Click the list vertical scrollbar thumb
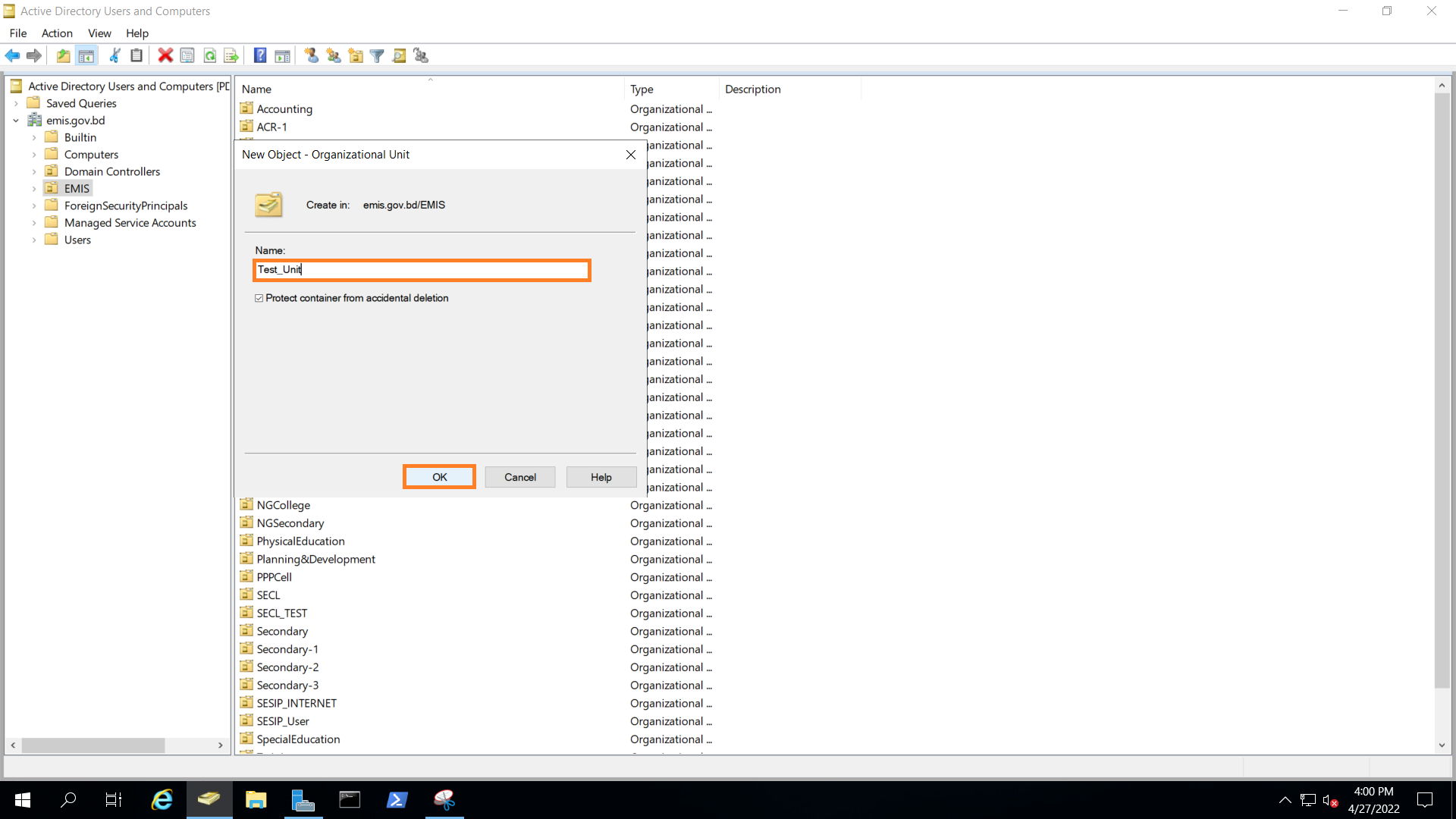1456x819 pixels. (1442, 391)
